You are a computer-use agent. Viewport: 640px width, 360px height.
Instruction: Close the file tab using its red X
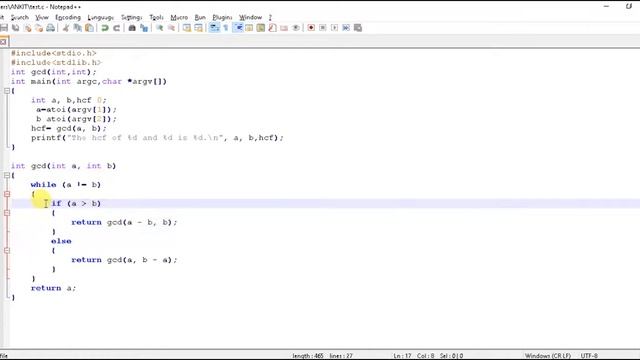[x=3, y=42]
